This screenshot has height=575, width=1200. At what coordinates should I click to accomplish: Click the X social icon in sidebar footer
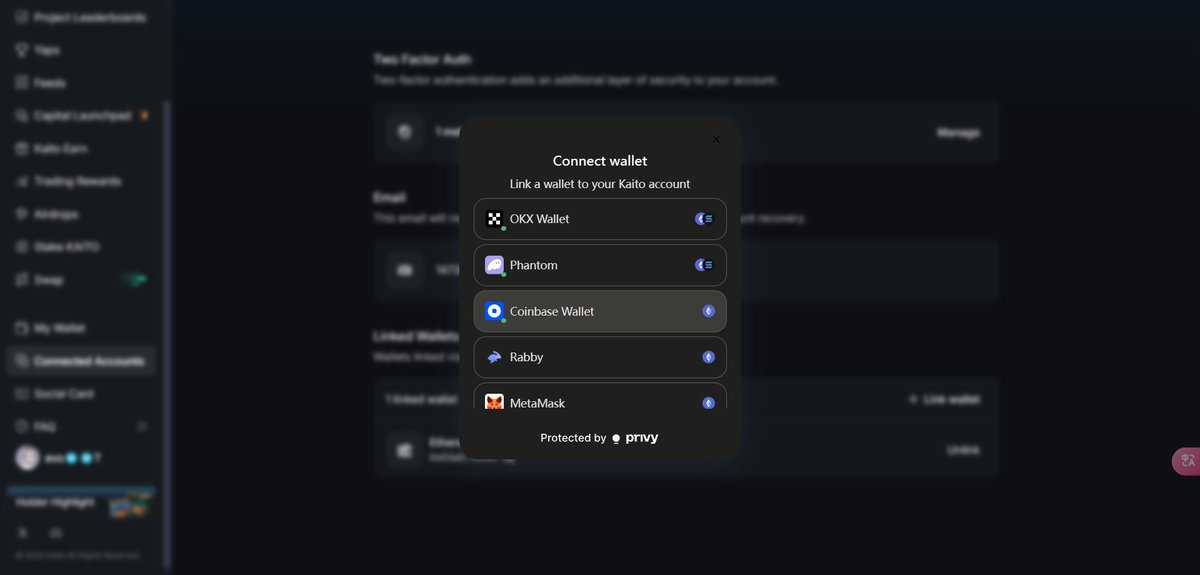[24, 532]
